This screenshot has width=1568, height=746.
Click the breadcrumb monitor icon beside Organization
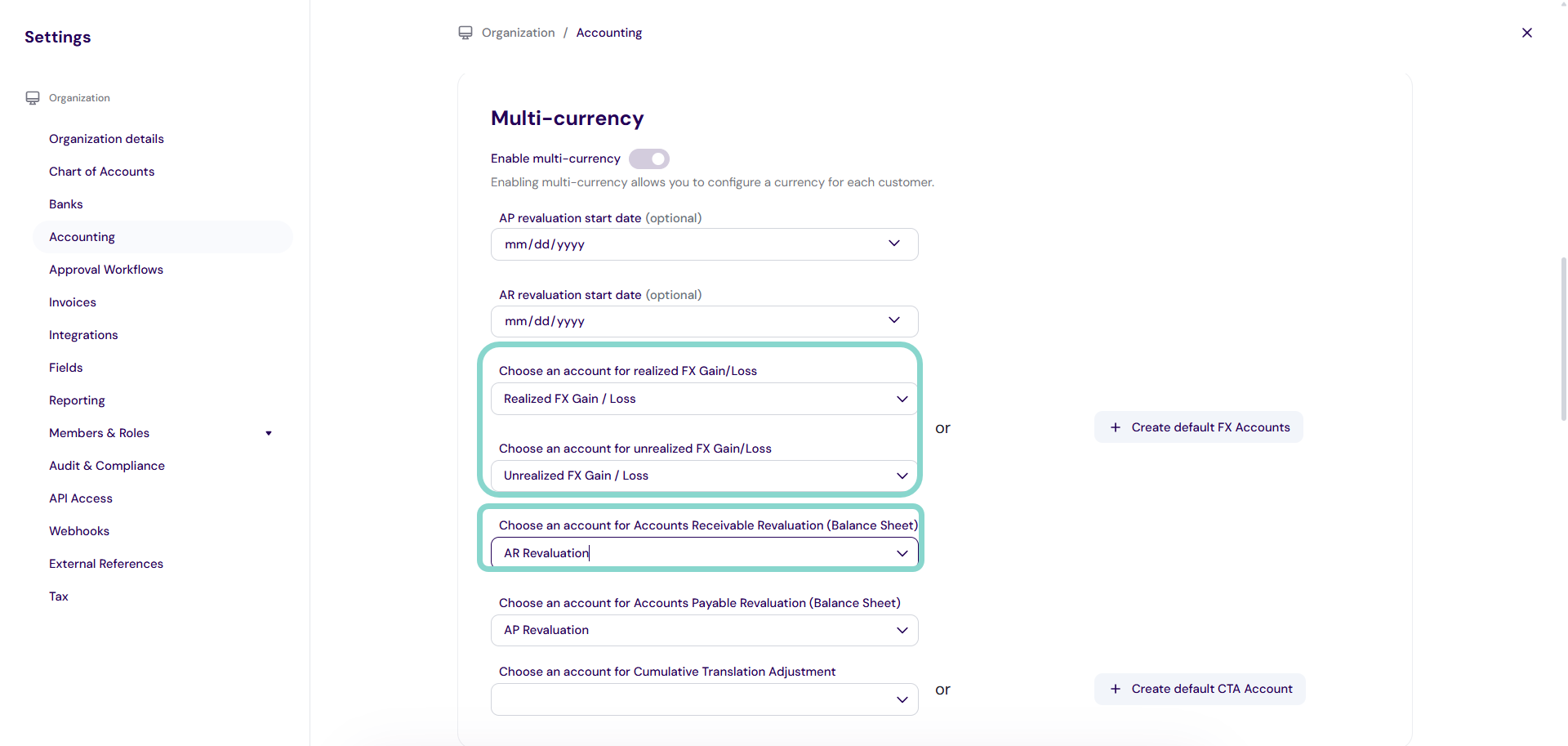coord(465,33)
